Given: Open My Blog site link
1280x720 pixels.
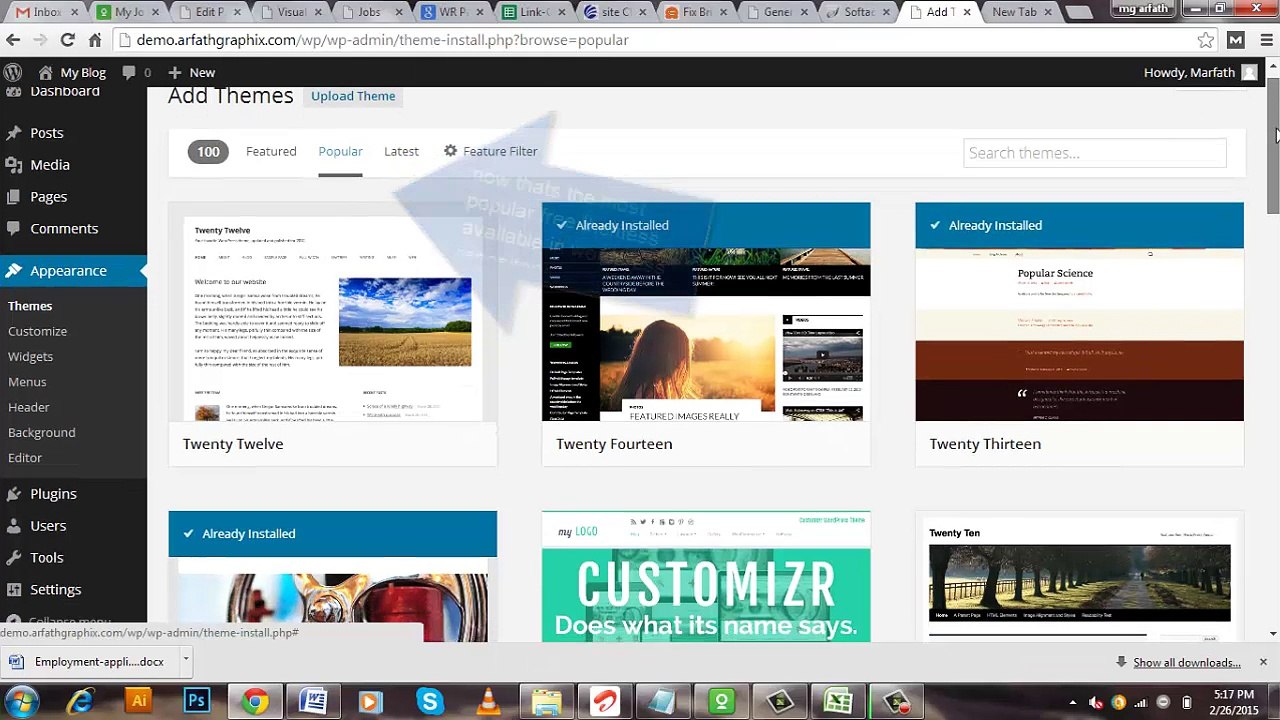Looking at the screenshot, I should point(72,72).
